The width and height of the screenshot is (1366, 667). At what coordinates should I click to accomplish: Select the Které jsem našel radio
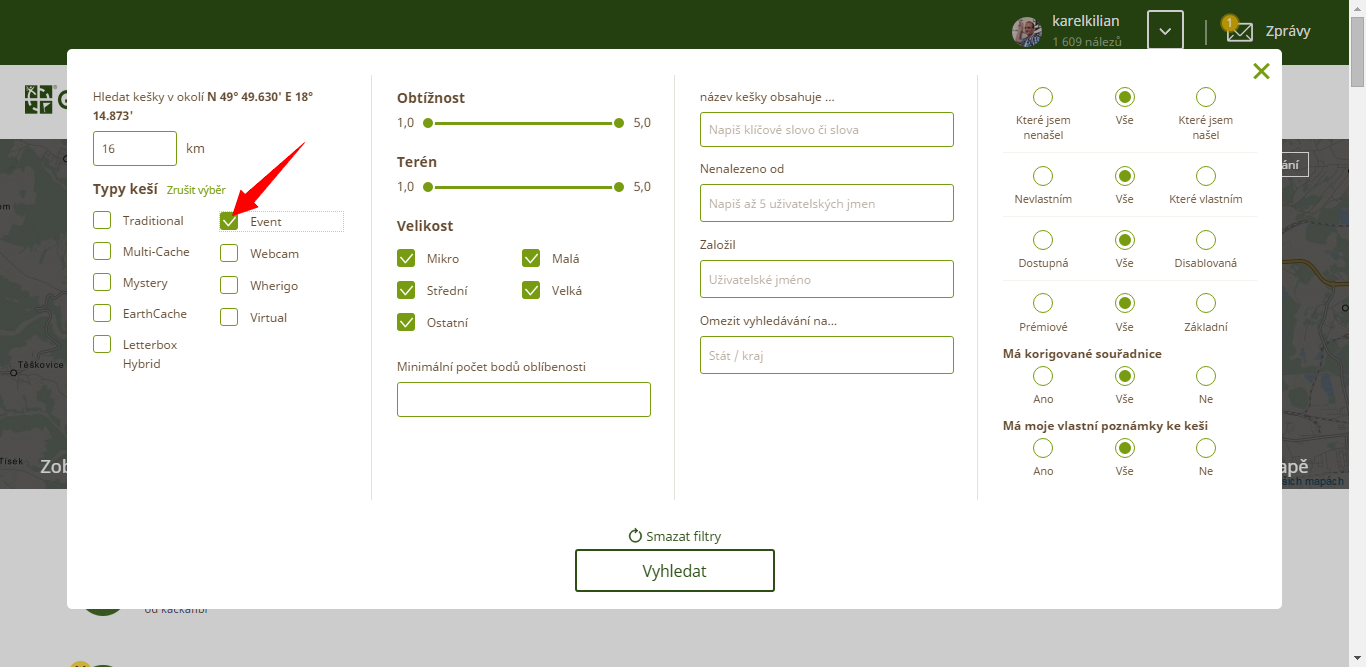tap(1206, 97)
